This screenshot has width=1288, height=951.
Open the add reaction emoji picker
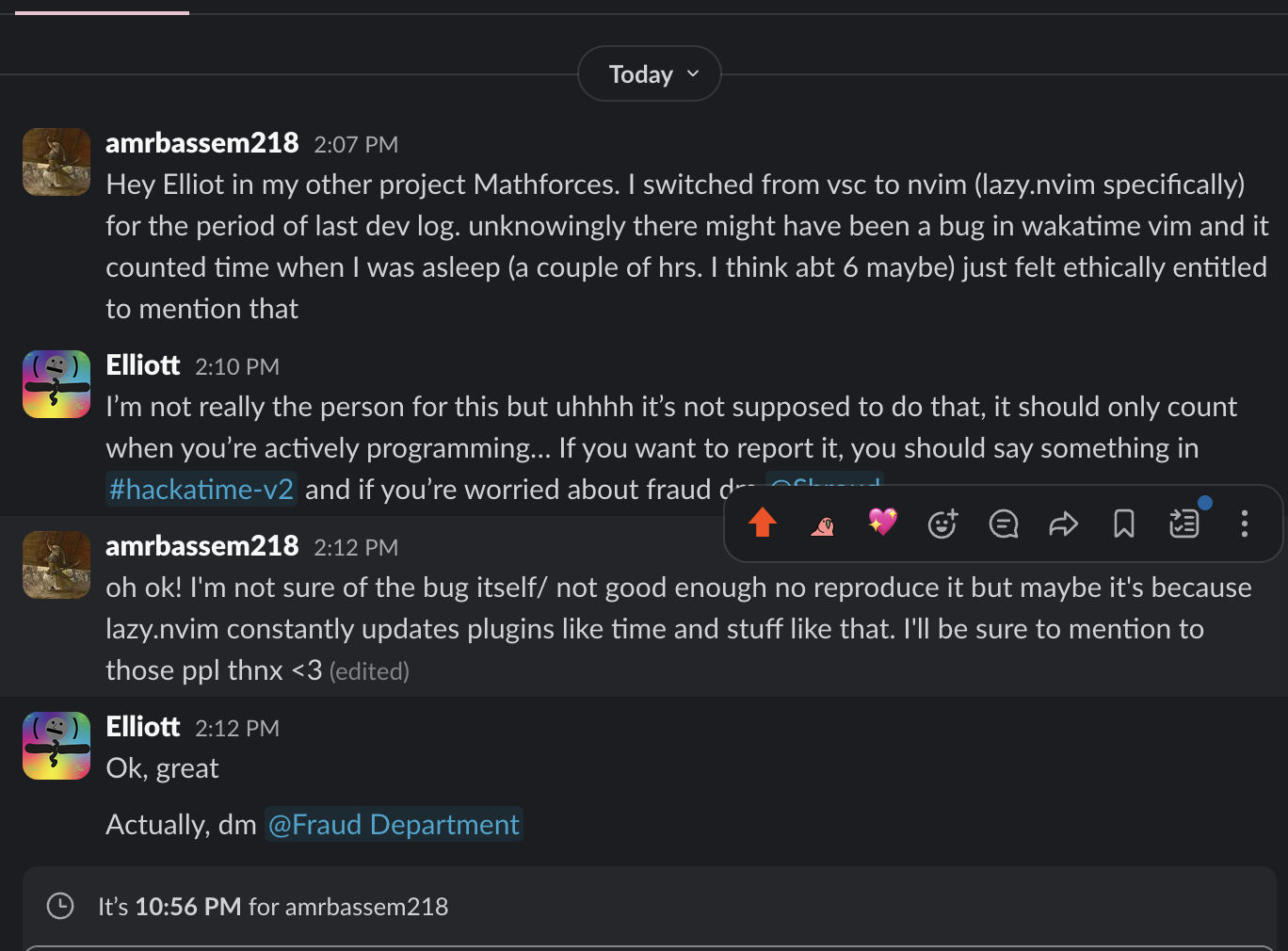pos(942,524)
